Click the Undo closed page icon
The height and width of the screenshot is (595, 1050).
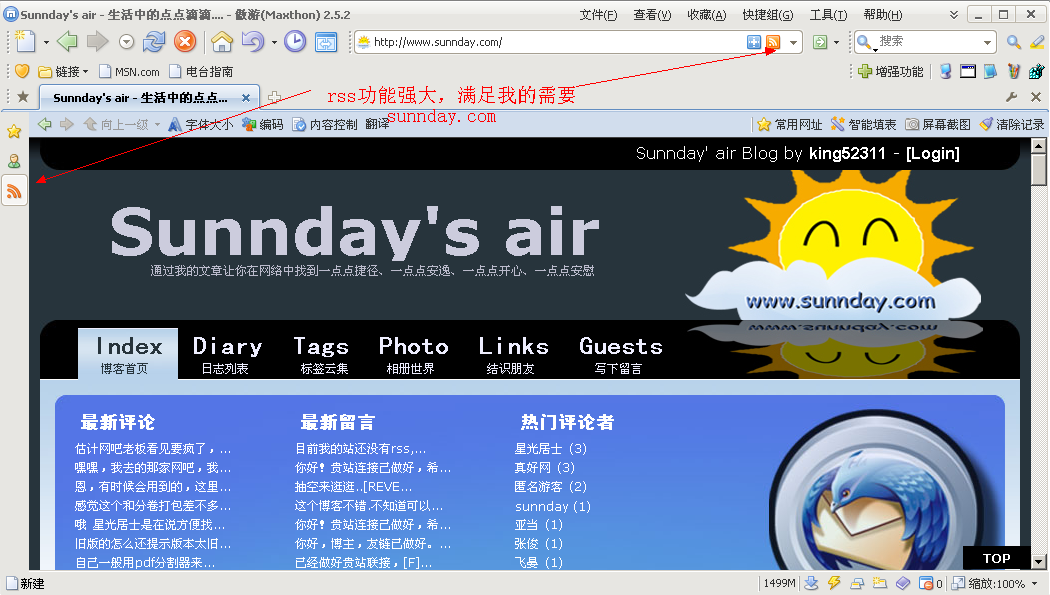tap(252, 41)
